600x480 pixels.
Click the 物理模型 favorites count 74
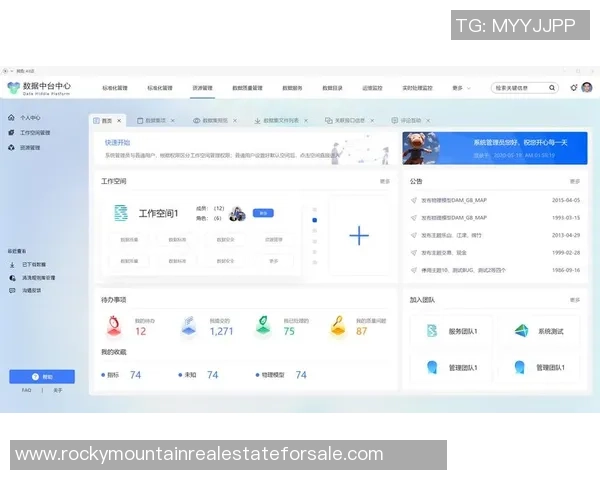click(301, 375)
